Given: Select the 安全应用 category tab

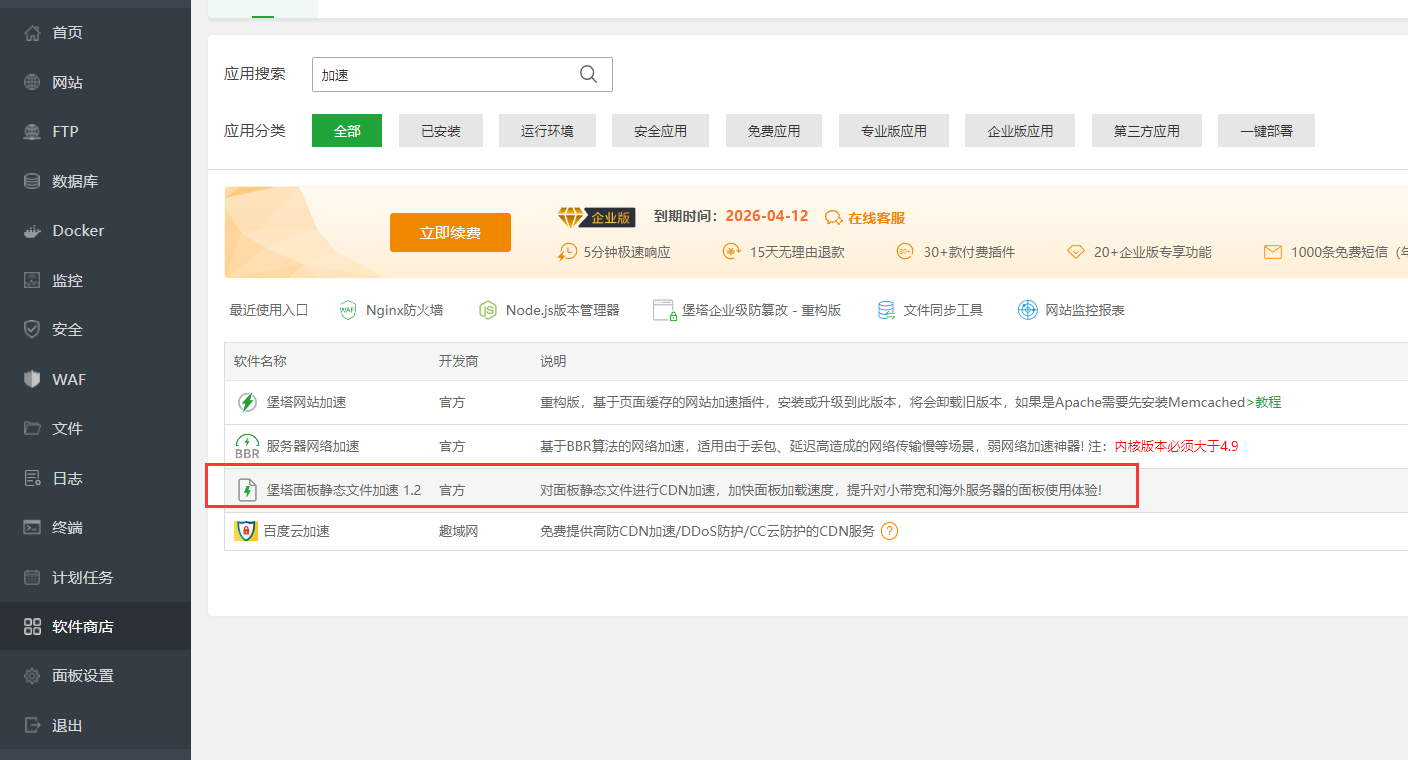Looking at the screenshot, I should pos(660,131).
